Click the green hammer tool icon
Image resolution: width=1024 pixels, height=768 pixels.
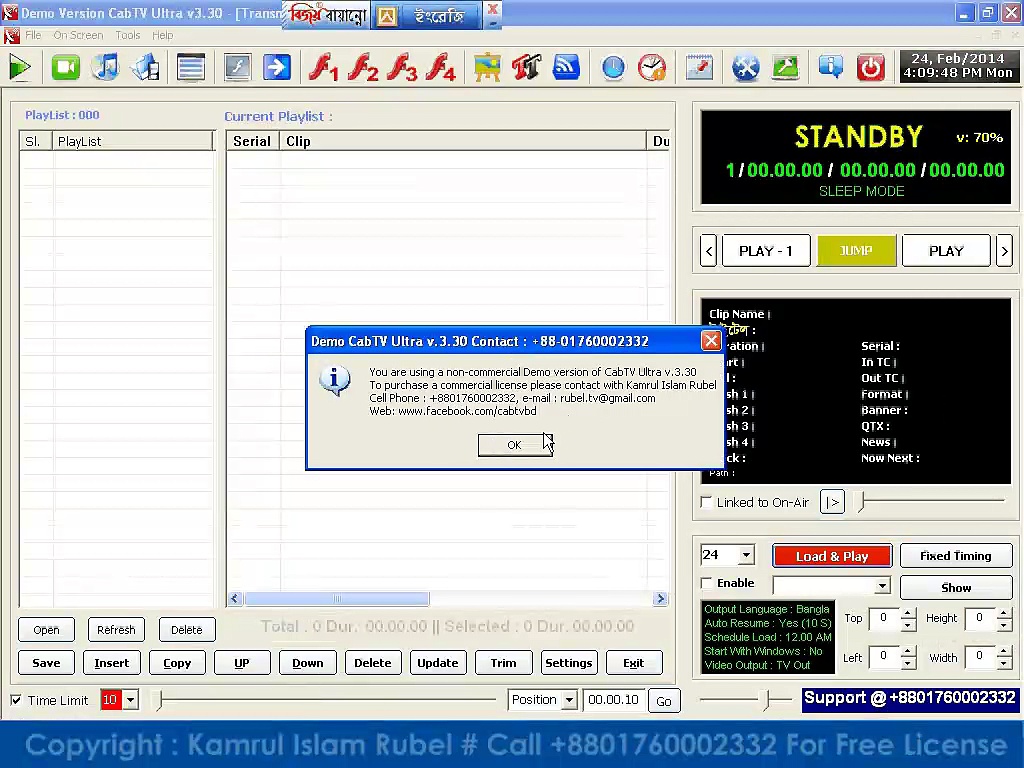click(x=786, y=67)
